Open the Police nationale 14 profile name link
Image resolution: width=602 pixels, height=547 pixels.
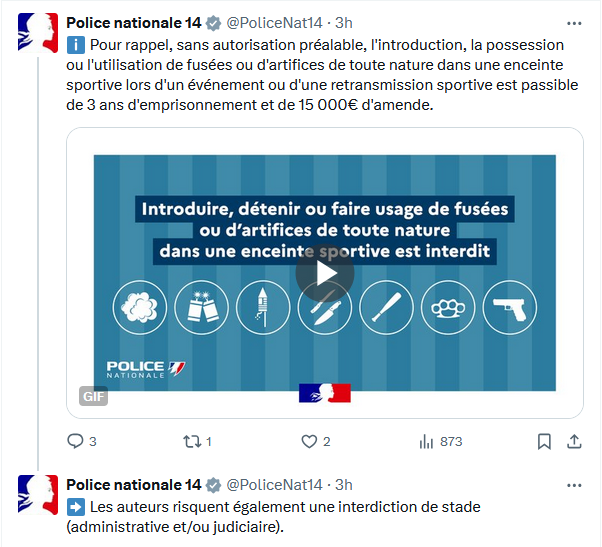(133, 23)
